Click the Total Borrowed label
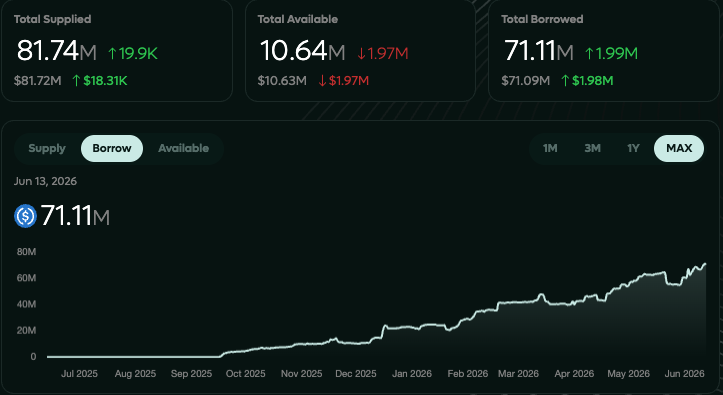Screen dimensions: 723x395 (542, 19)
